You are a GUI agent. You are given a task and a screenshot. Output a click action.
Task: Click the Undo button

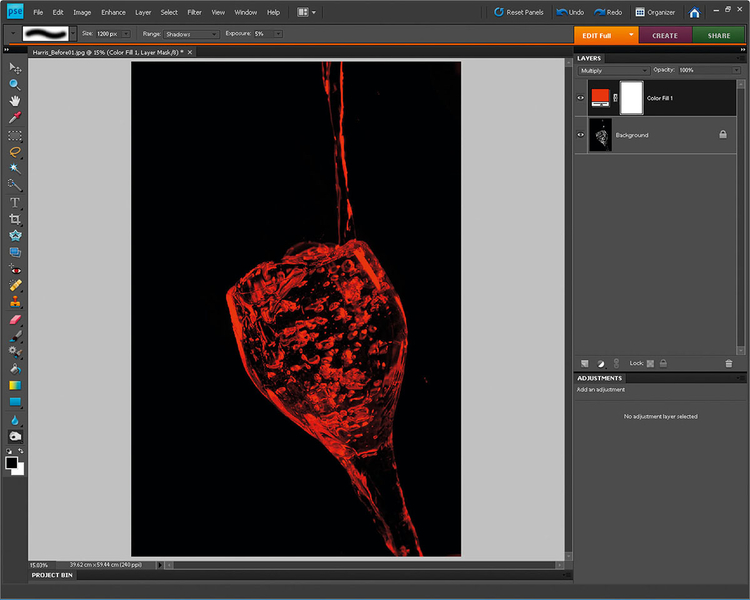(x=570, y=12)
